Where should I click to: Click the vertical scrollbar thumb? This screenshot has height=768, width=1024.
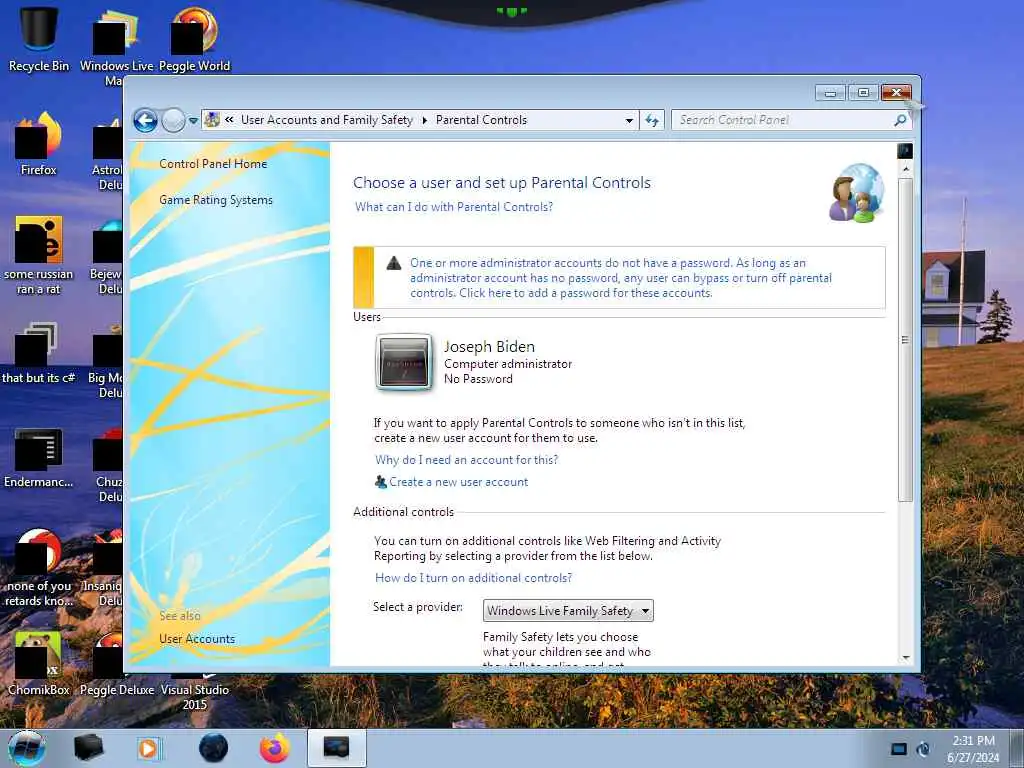(x=905, y=340)
